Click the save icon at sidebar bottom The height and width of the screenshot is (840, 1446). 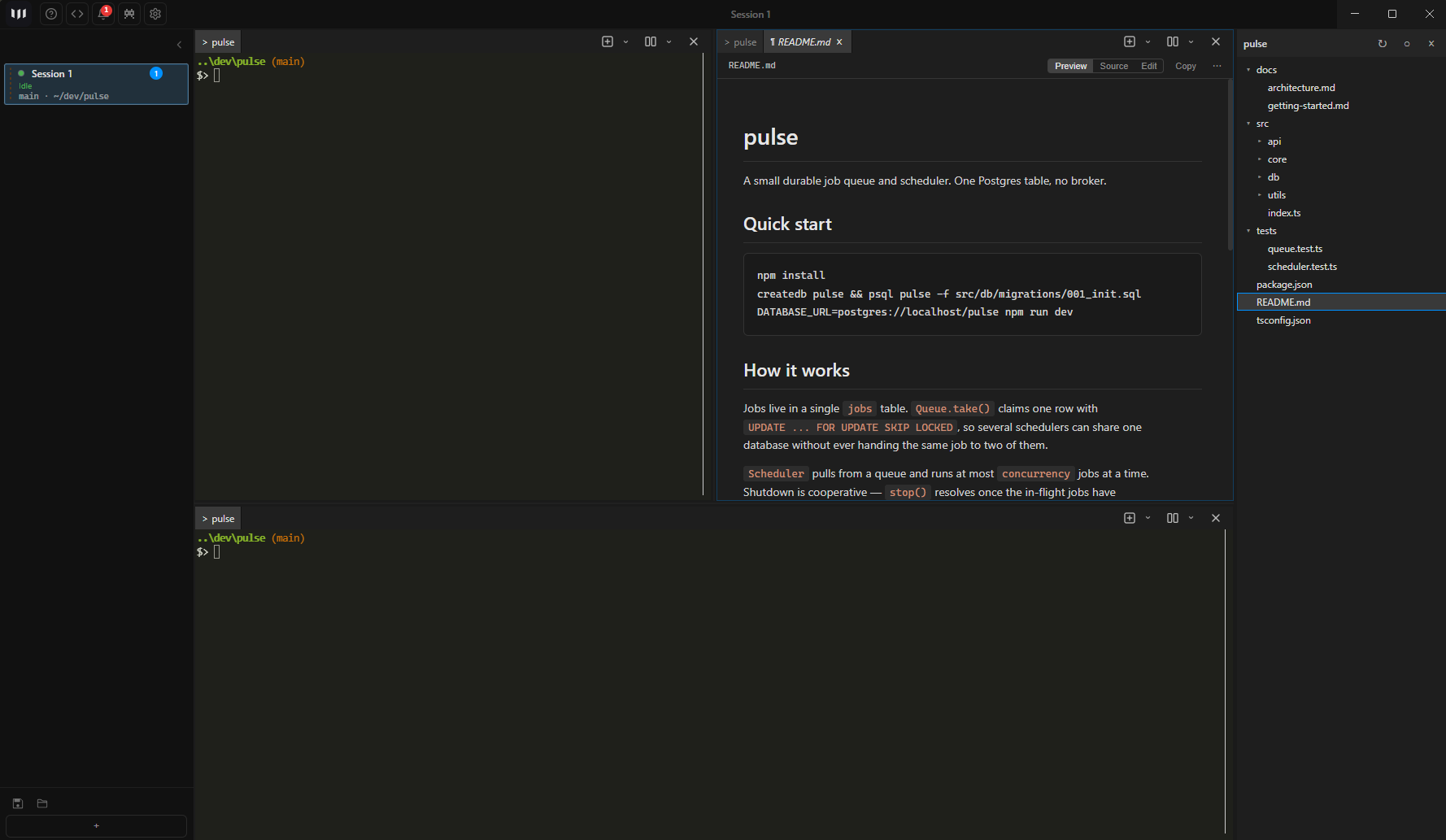point(18,803)
